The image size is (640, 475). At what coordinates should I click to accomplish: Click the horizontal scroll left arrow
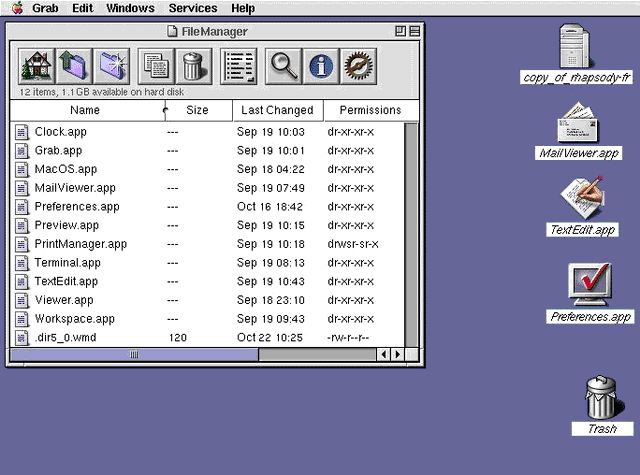[384, 354]
